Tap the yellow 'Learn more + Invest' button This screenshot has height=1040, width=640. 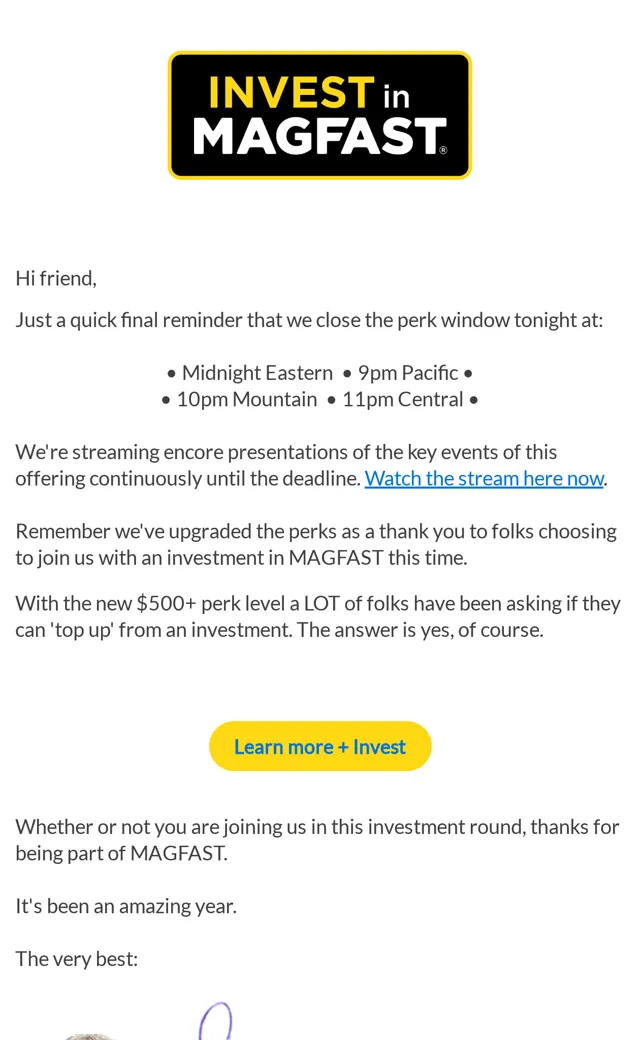tap(320, 746)
